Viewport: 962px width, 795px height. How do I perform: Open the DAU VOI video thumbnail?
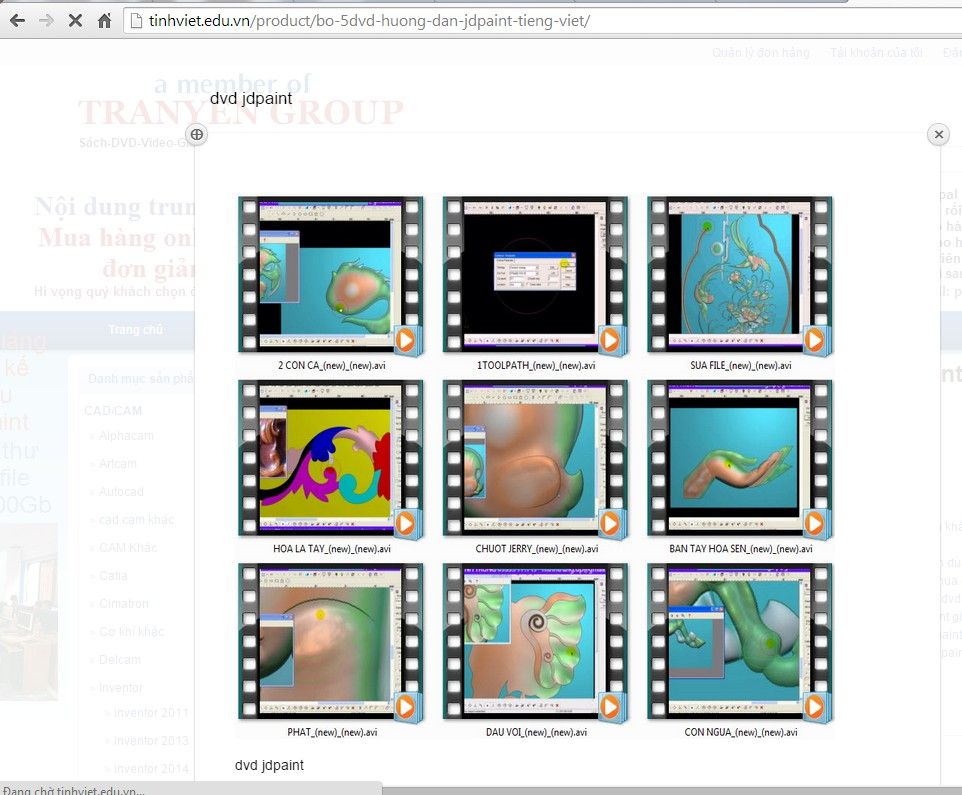click(535, 642)
